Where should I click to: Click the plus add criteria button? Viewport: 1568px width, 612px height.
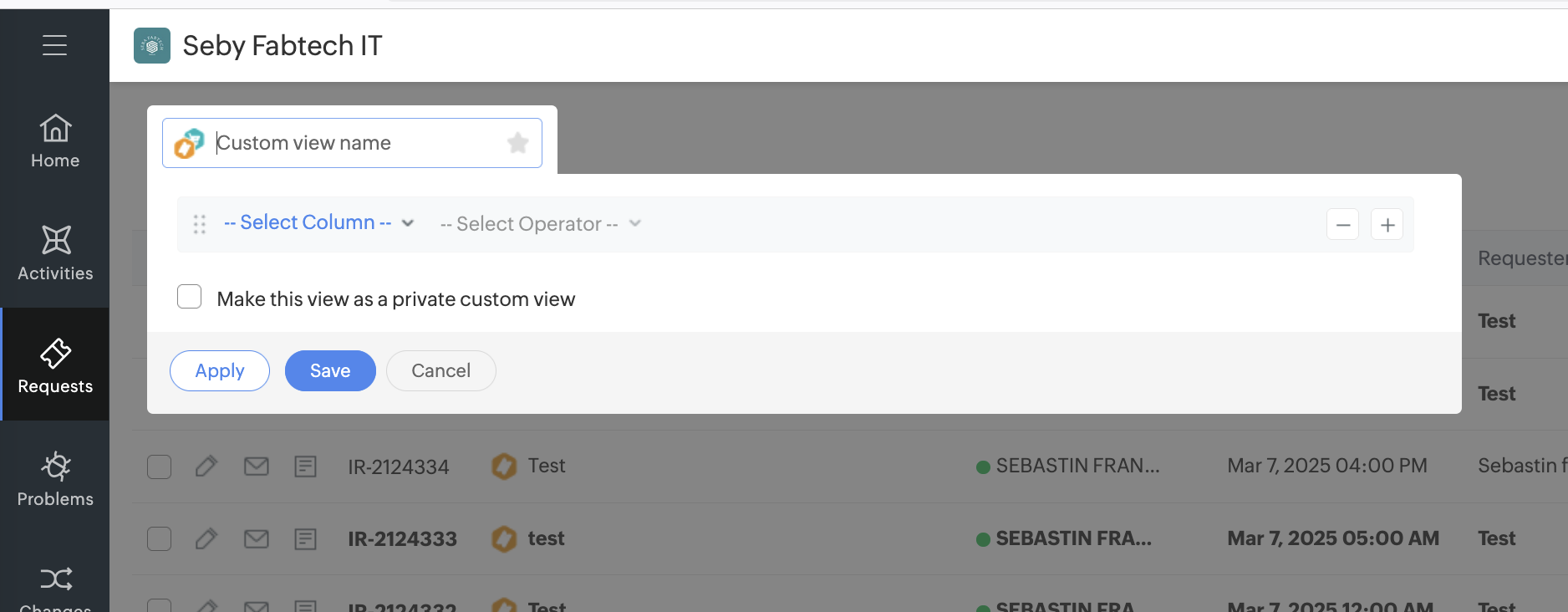coord(1387,225)
